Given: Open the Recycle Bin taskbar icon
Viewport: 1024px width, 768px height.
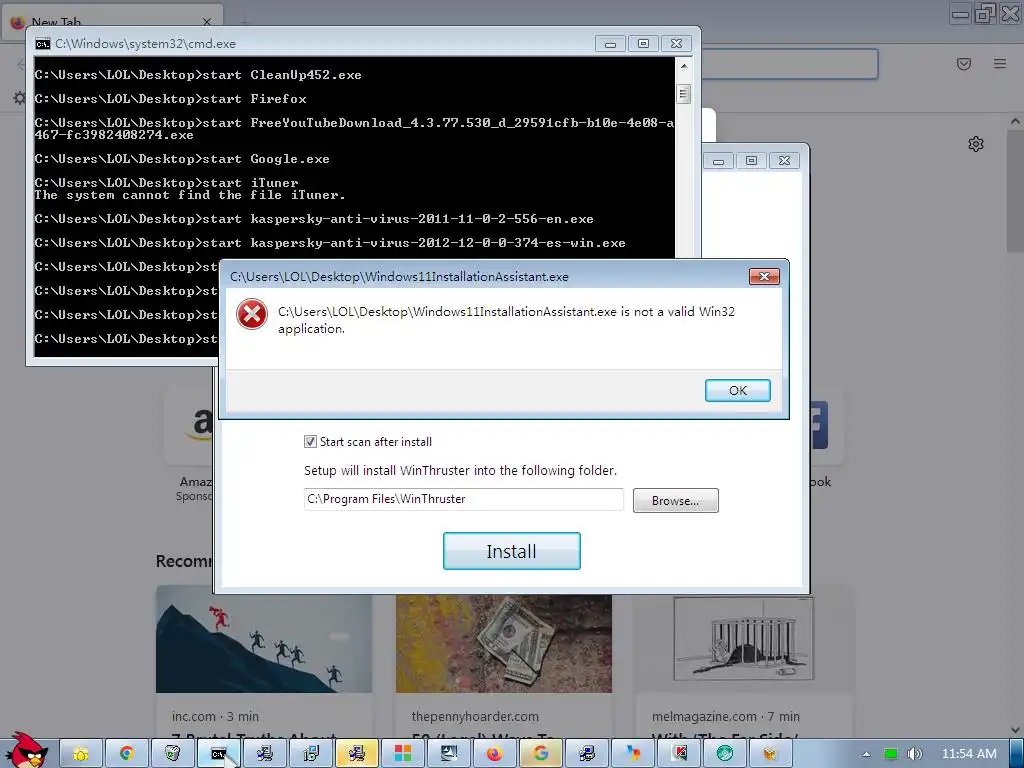Looking at the screenshot, I should pyautogui.click(x=172, y=754).
